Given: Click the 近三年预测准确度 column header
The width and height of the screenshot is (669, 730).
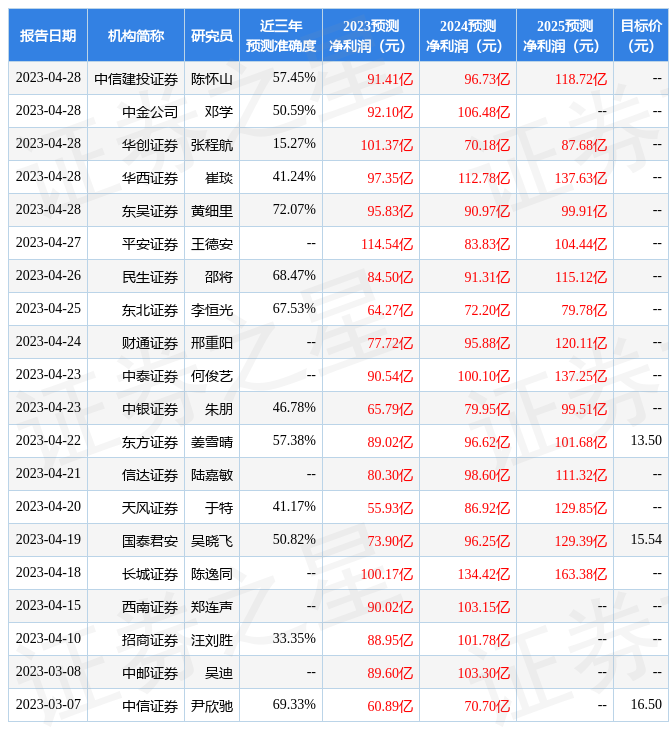Looking at the screenshot, I should [x=281, y=35].
